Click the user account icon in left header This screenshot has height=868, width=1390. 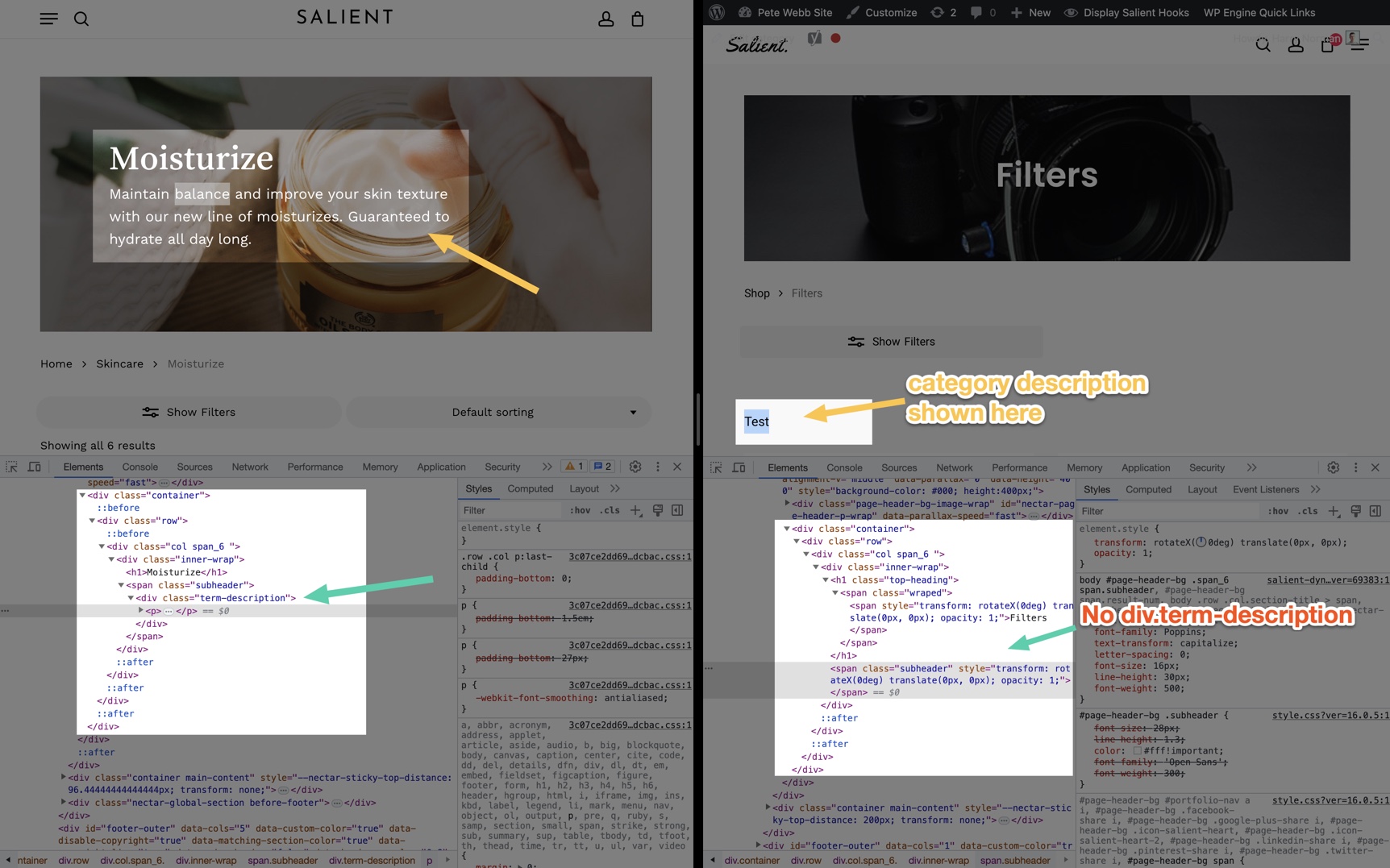click(x=606, y=19)
